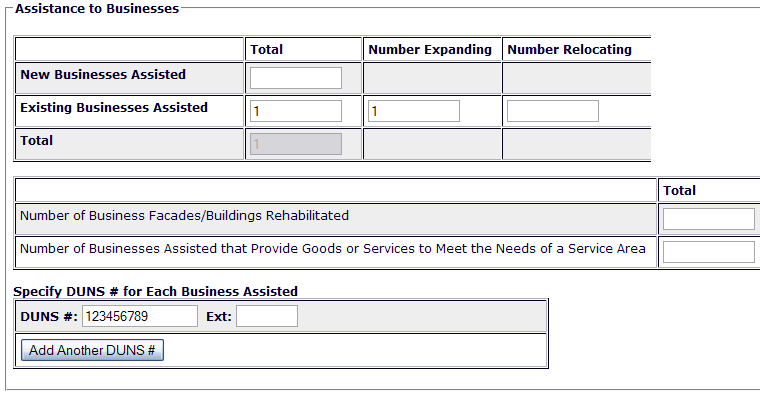This screenshot has width=760, height=401.
Task: Click the DUNS # field containing 123456789
Action: pyautogui.click(x=140, y=317)
